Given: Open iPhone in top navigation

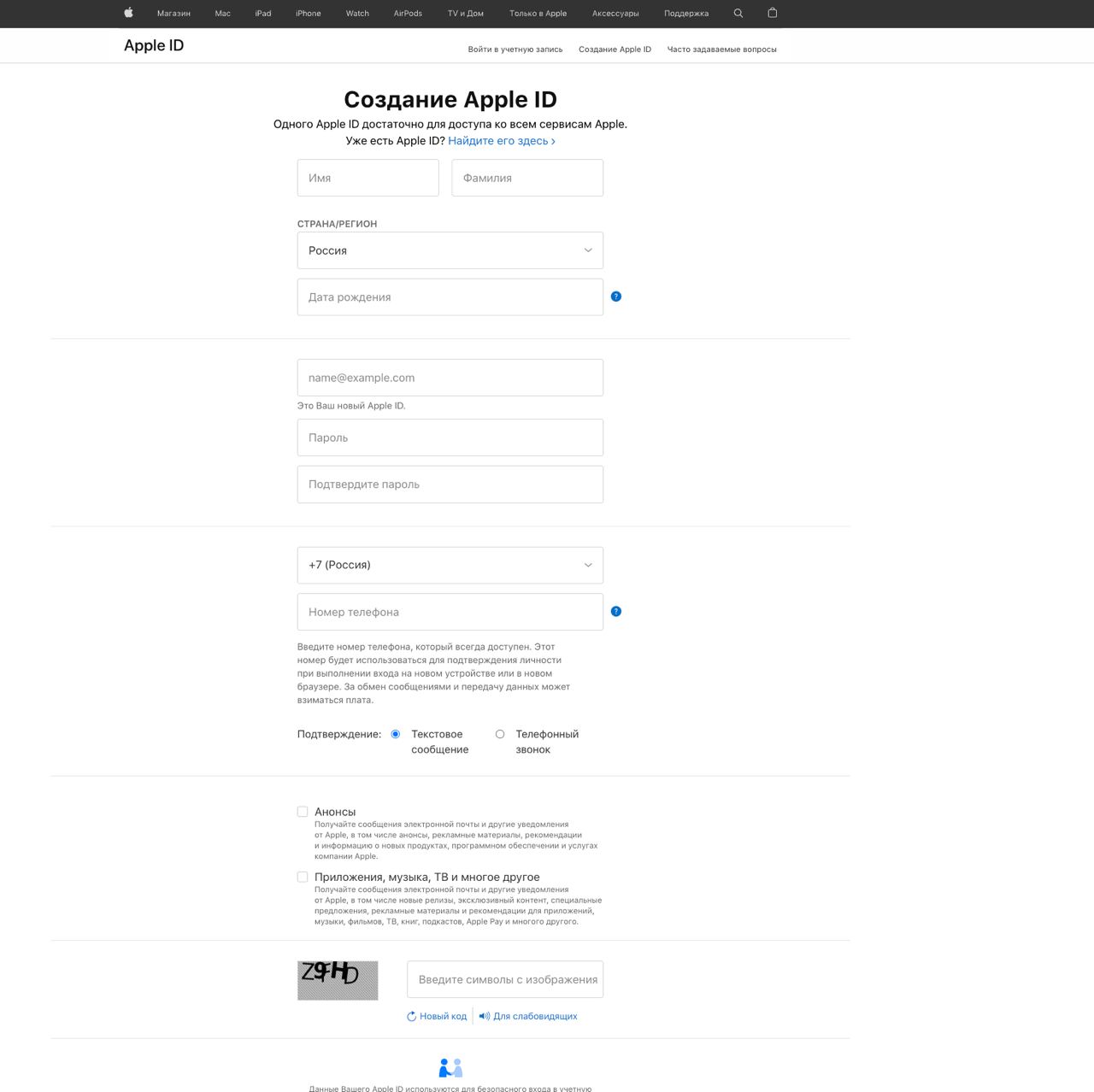Looking at the screenshot, I should tap(309, 14).
